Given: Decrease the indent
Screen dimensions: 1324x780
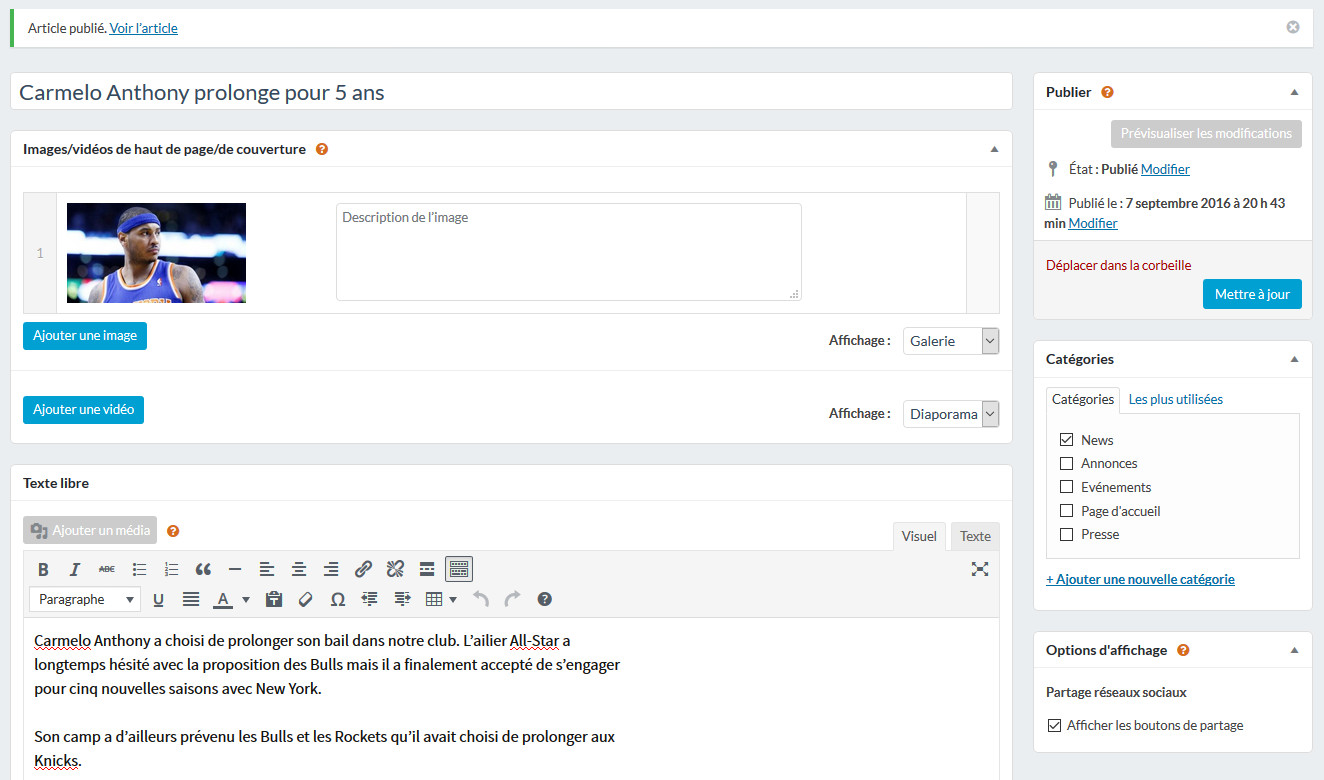Looking at the screenshot, I should [370, 599].
